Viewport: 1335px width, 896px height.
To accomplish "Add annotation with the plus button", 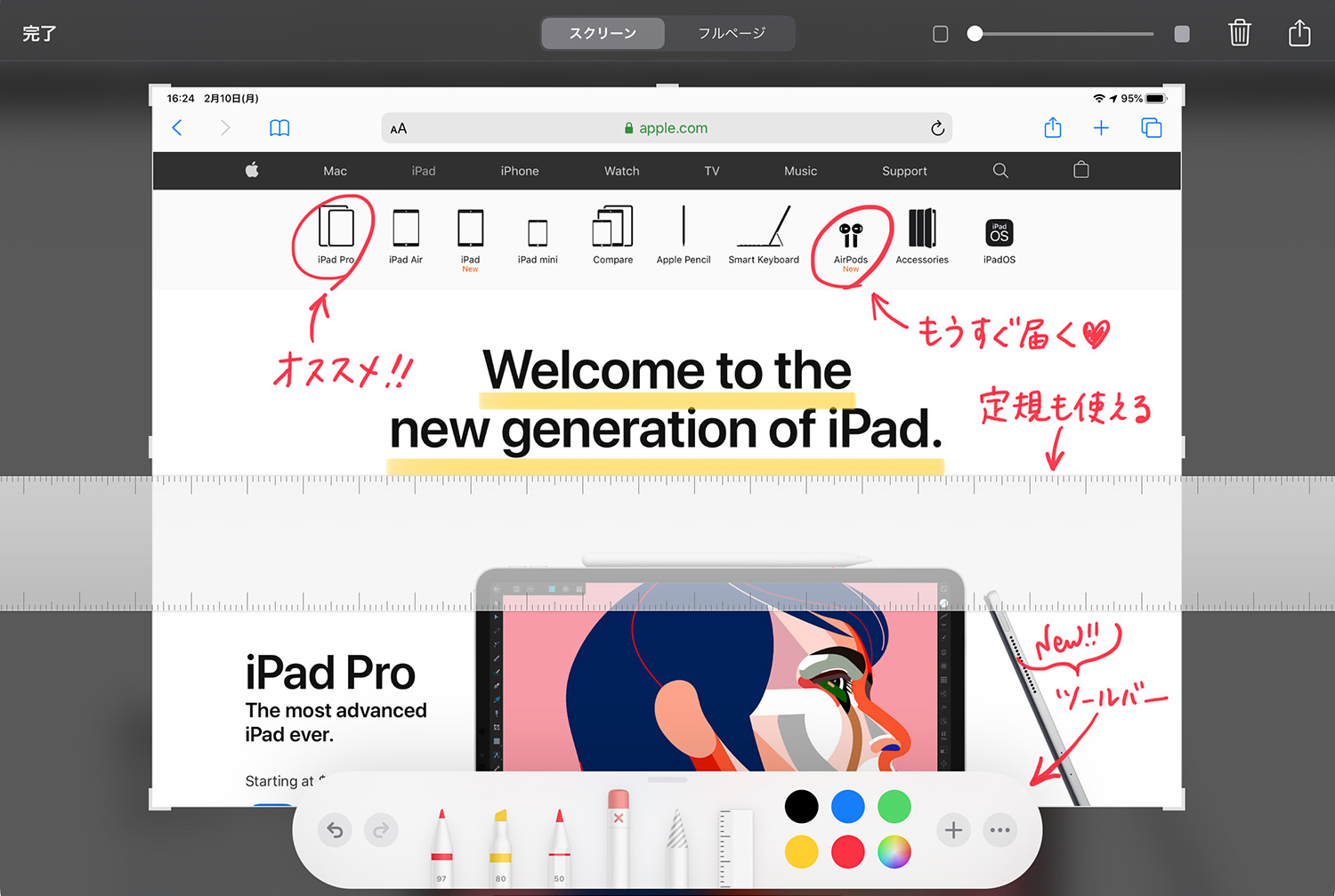I will pos(953,830).
